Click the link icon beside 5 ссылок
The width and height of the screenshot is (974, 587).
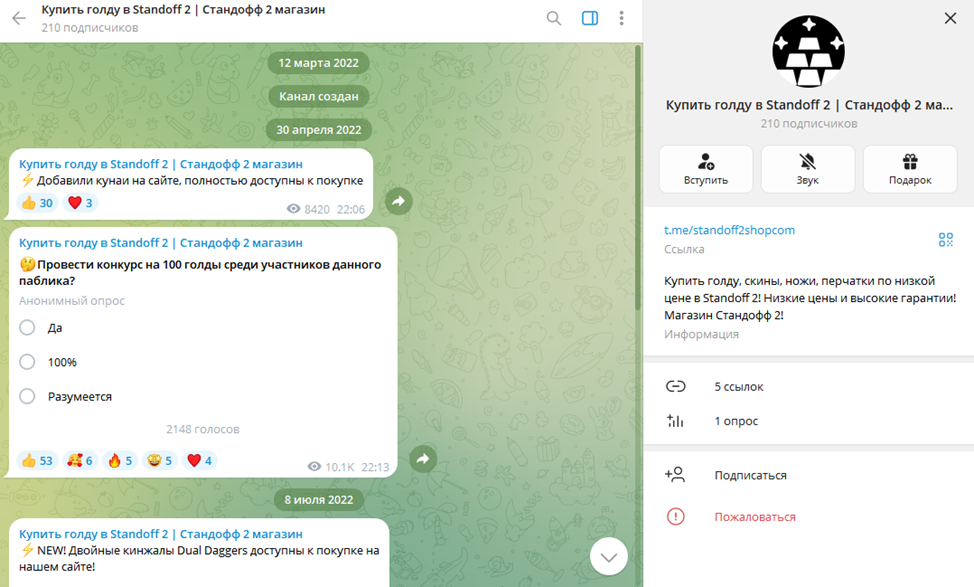tap(675, 386)
